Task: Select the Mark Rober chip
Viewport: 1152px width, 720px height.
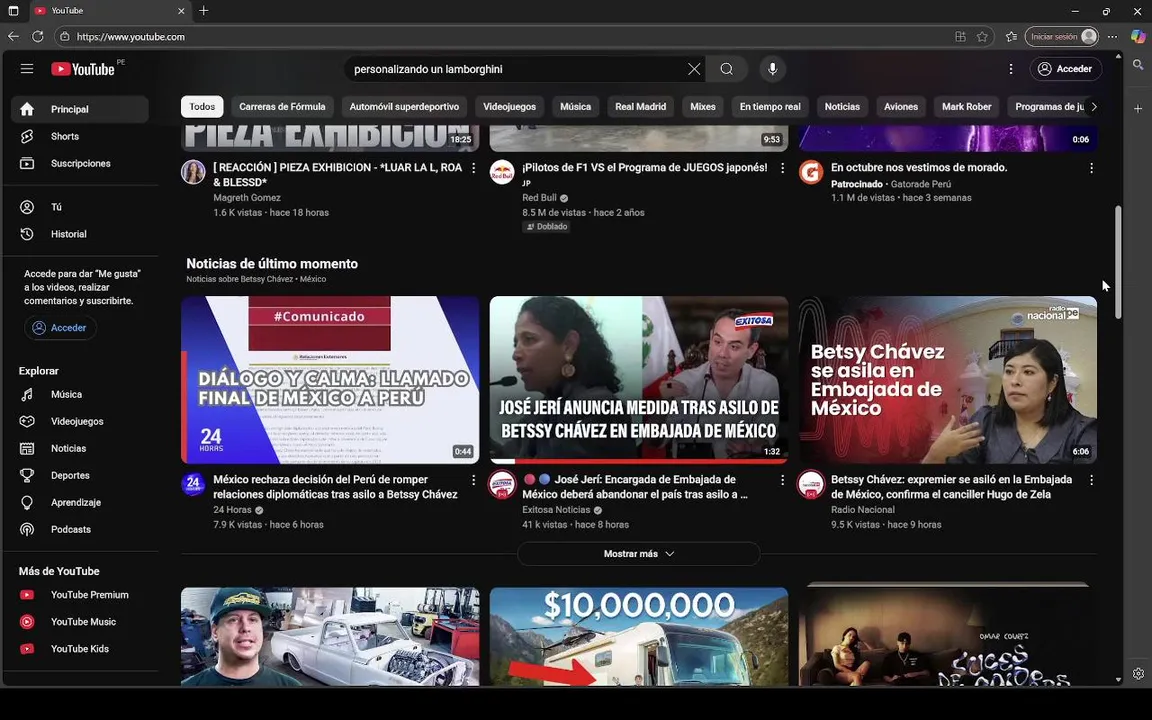Action: point(966,107)
